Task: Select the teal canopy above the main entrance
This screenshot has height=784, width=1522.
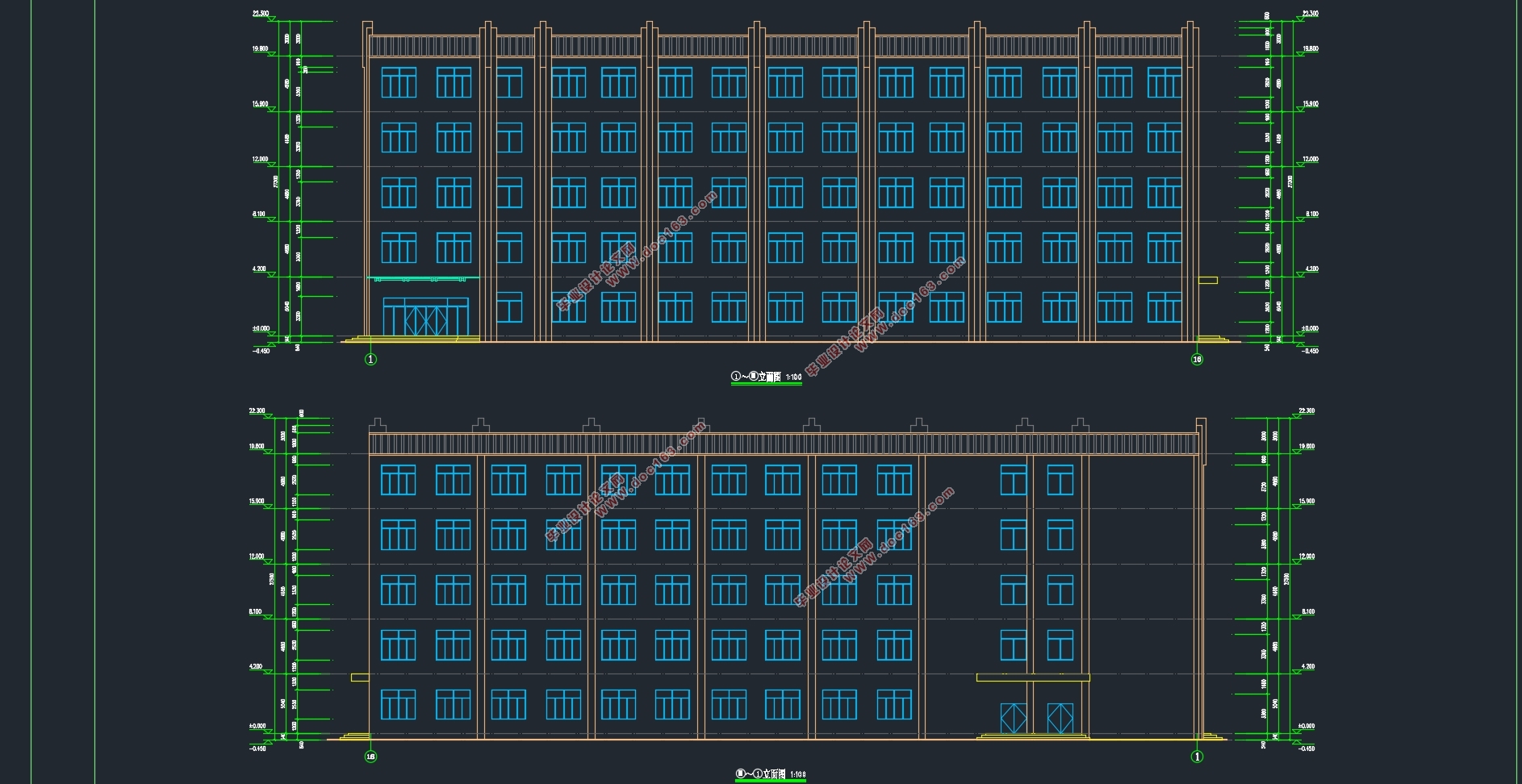Action: (x=424, y=279)
